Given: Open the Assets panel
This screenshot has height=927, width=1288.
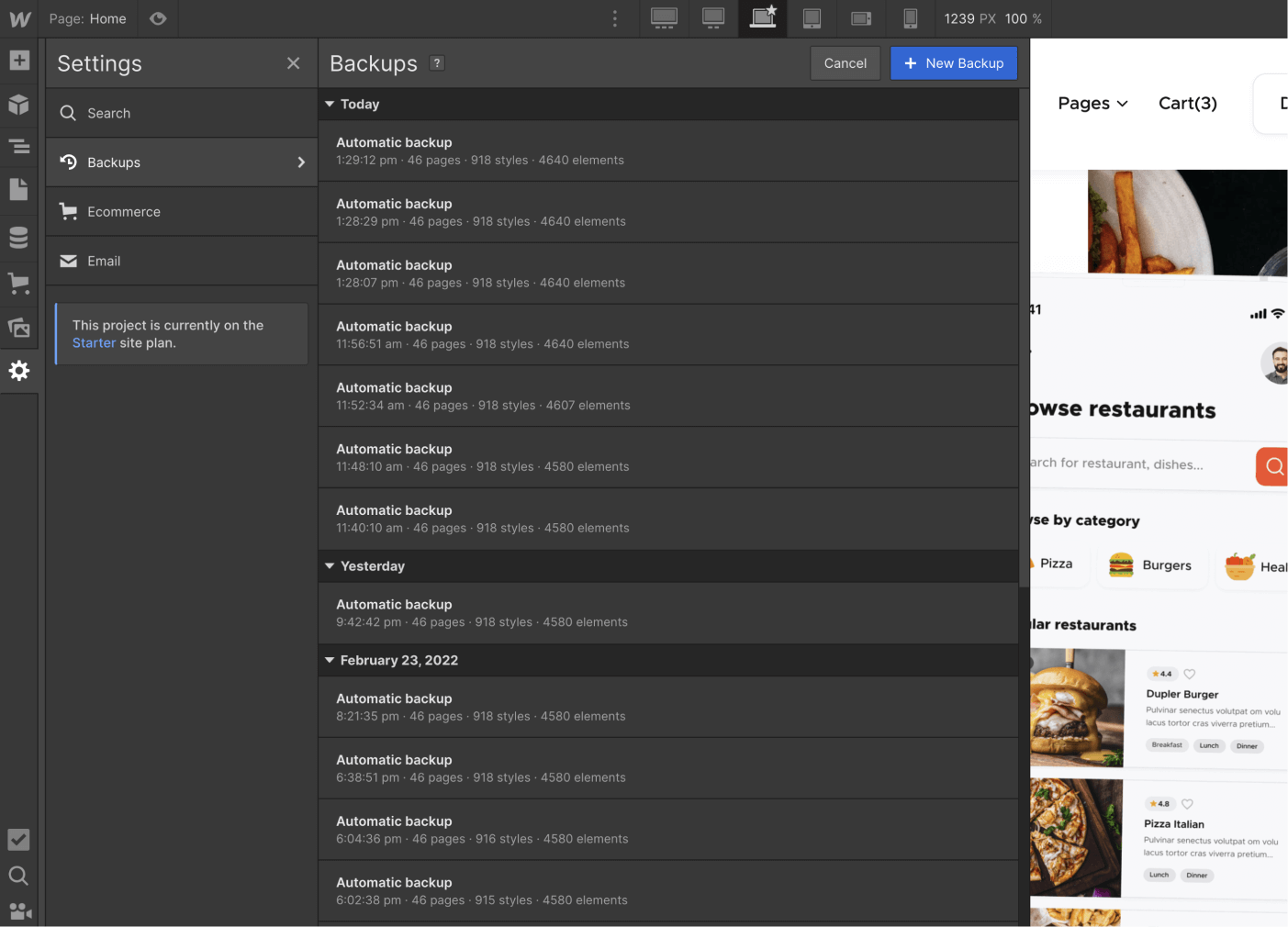Looking at the screenshot, I should 18,328.
